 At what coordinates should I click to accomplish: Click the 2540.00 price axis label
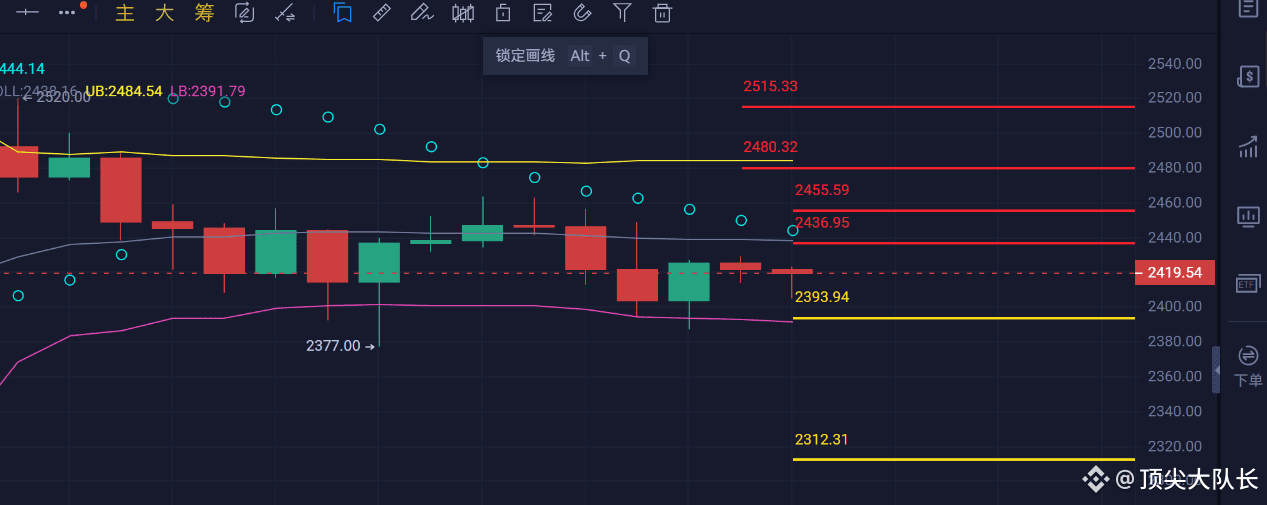click(x=1174, y=63)
